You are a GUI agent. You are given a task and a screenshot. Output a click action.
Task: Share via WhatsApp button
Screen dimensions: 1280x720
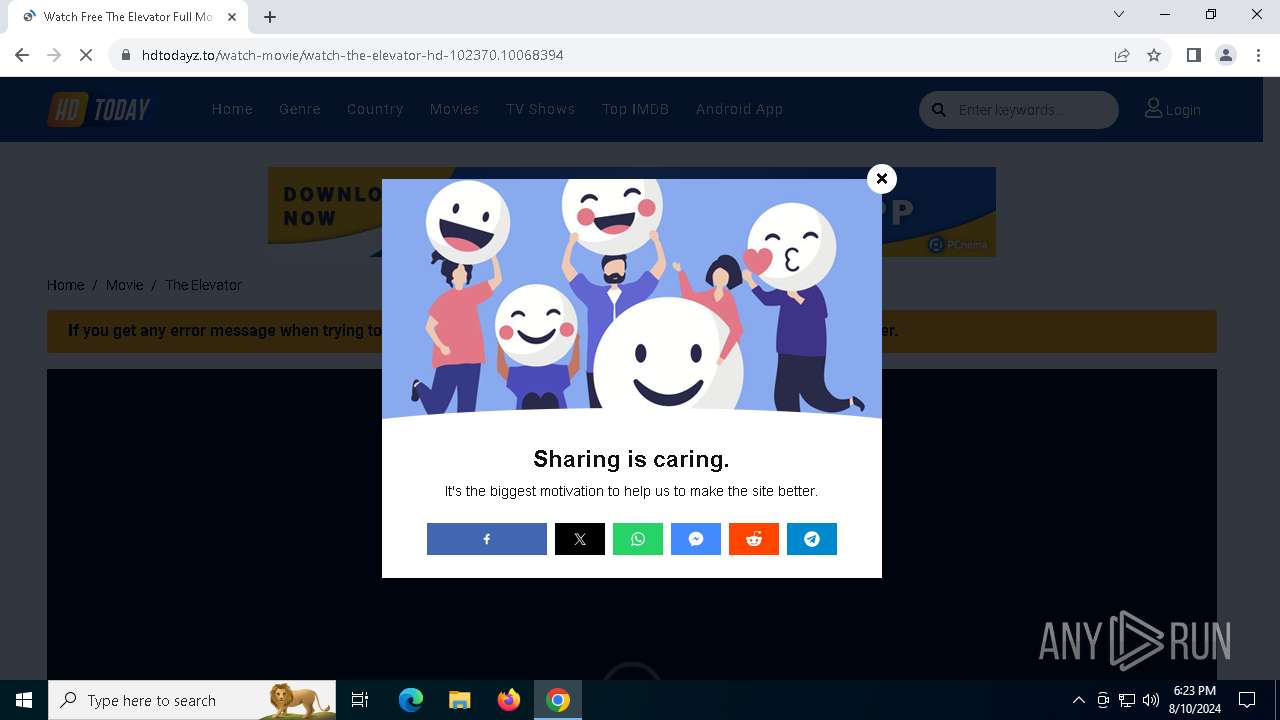(638, 539)
